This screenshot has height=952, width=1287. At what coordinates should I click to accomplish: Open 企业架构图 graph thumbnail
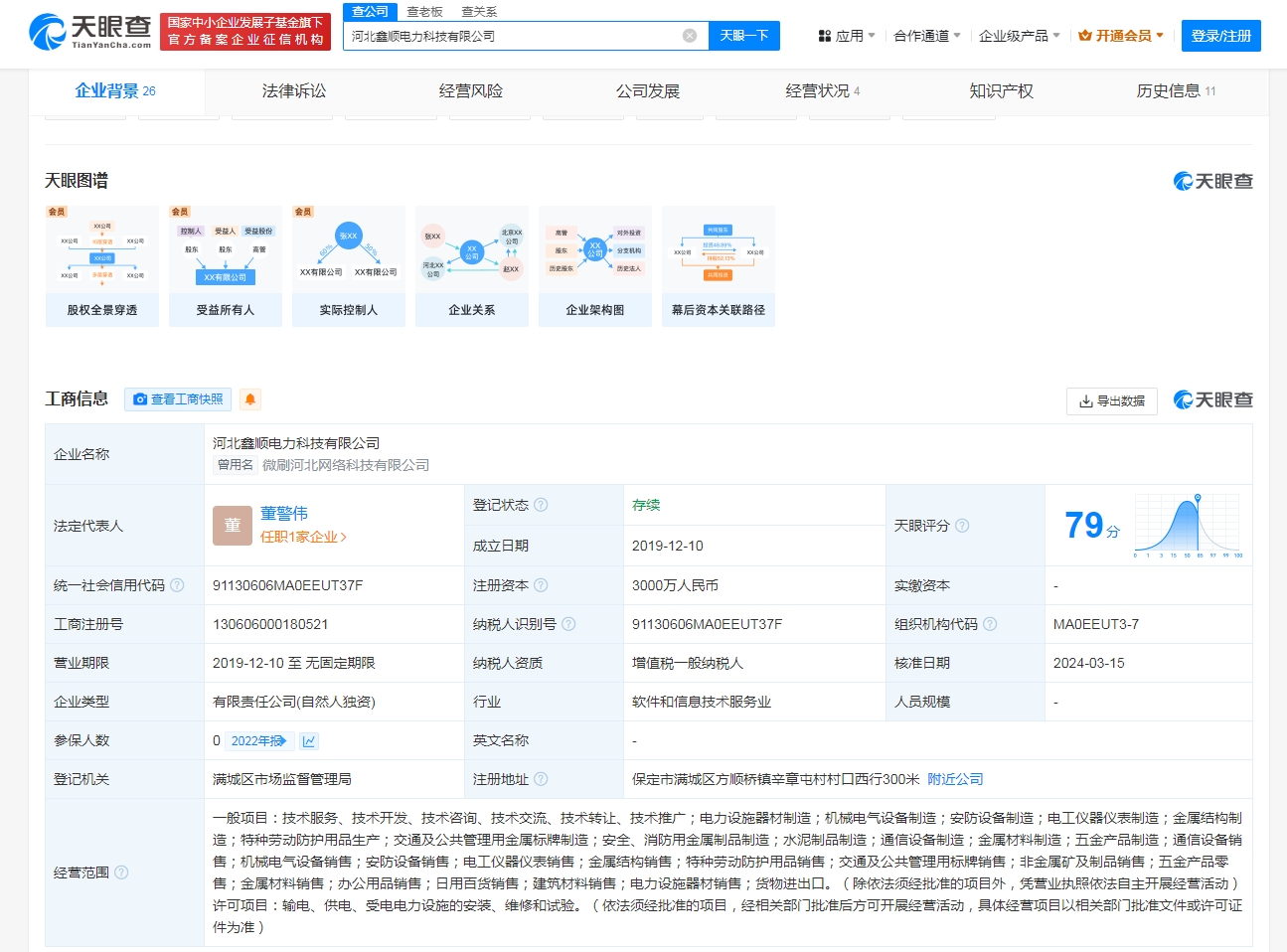pyautogui.click(x=595, y=266)
